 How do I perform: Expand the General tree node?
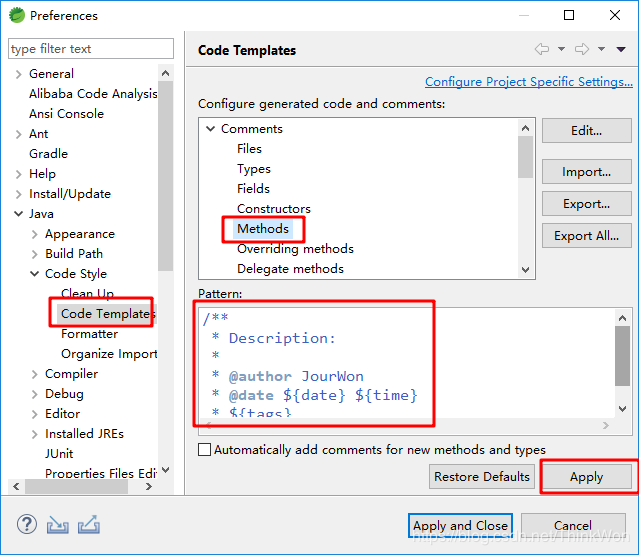[18, 74]
